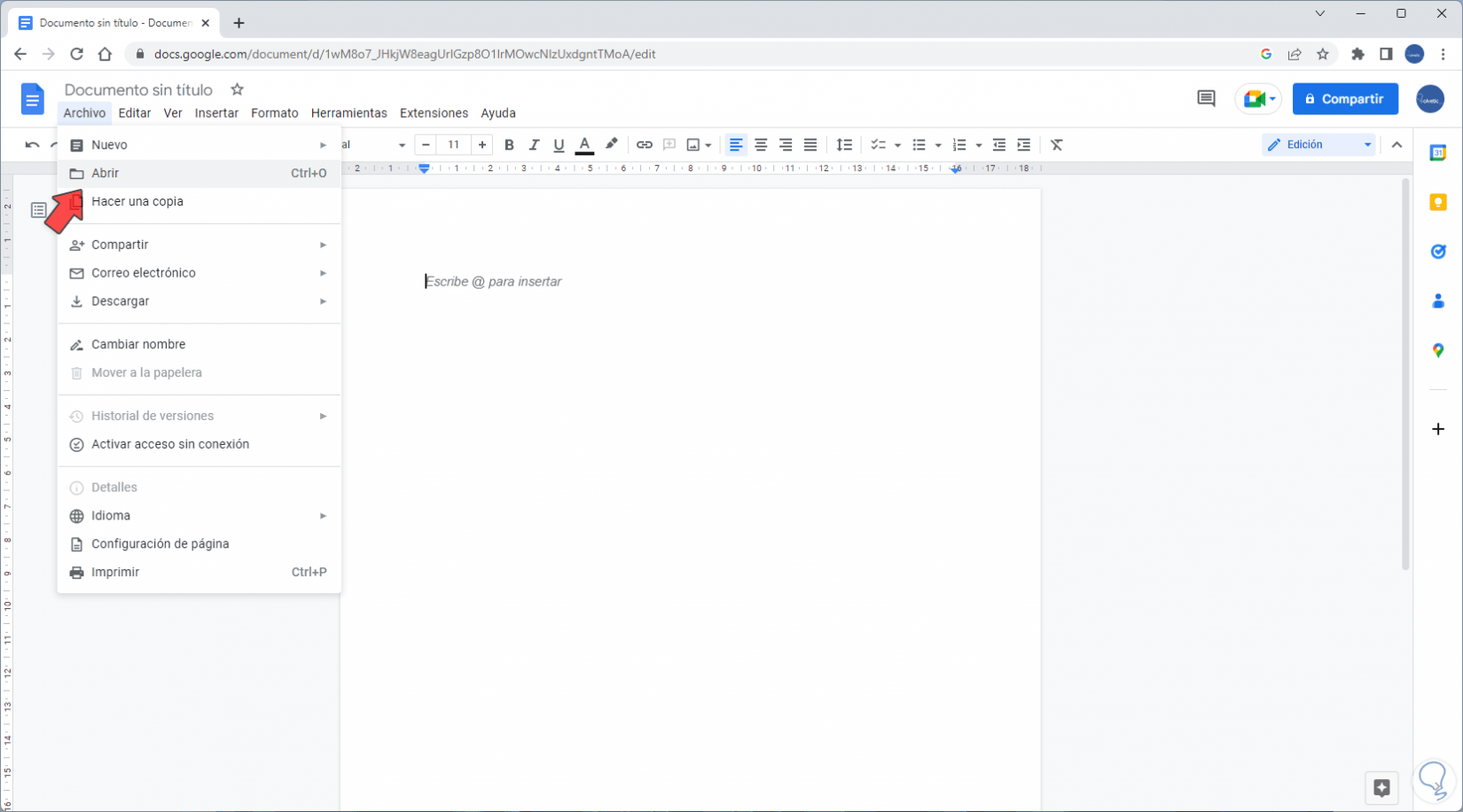This screenshot has width=1463, height=812.
Task: Pick a text color with the A icon
Action: click(584, 144)
